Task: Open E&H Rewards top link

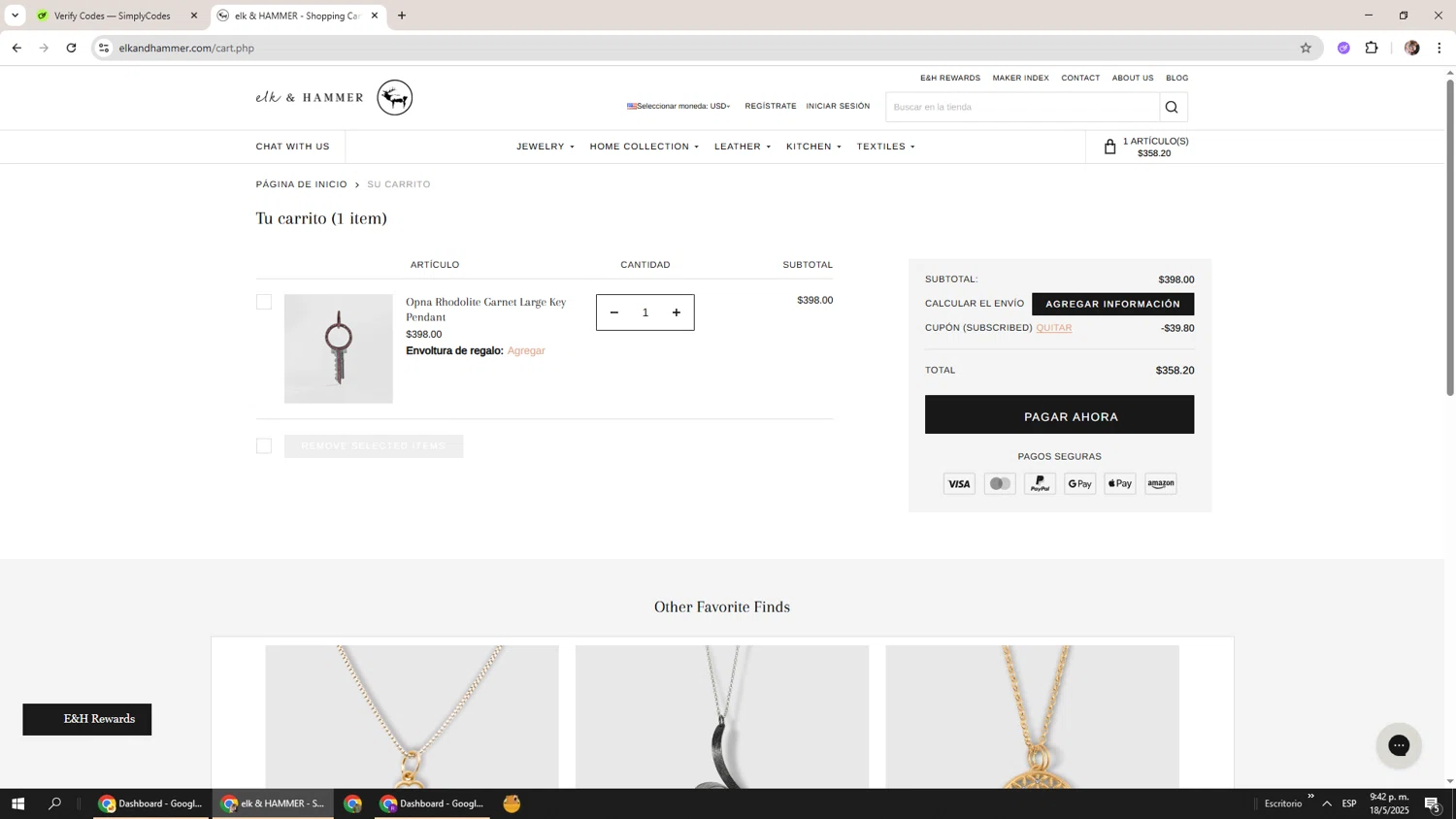Action: point(950,78)
